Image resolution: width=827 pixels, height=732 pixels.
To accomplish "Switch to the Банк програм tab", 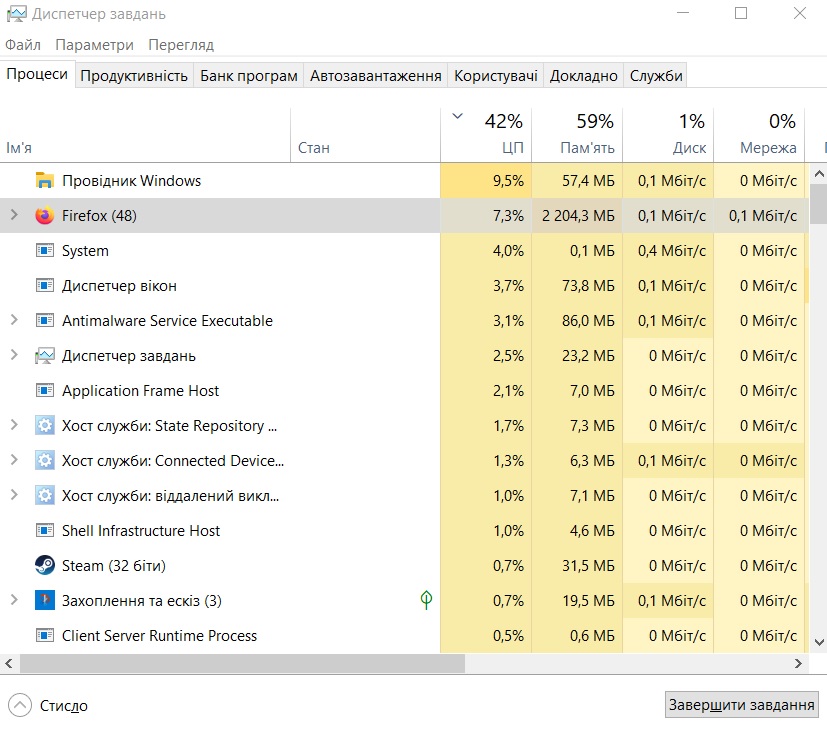I will coord(248,76).
